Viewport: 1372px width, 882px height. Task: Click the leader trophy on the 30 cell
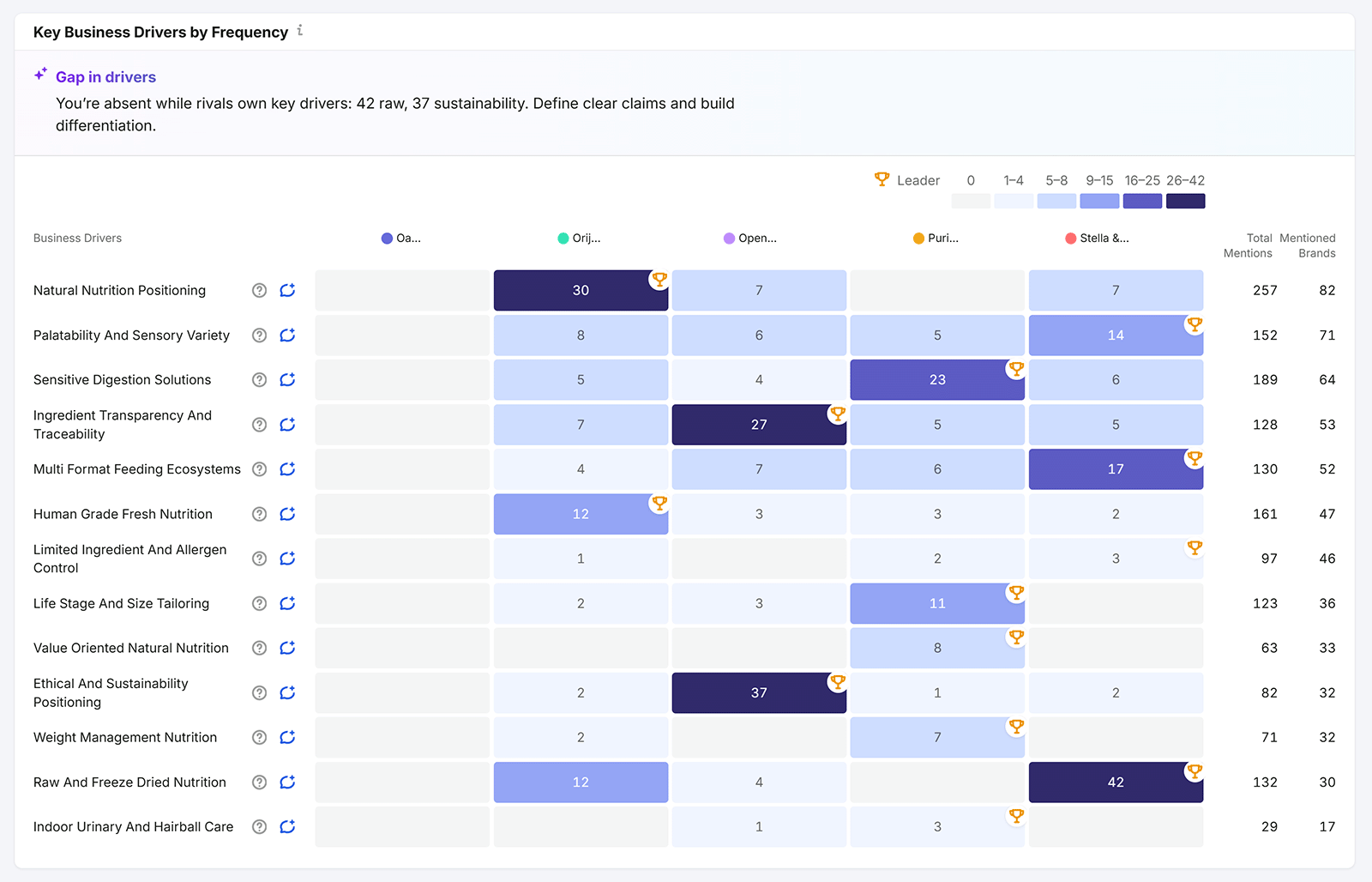point(659,280)
